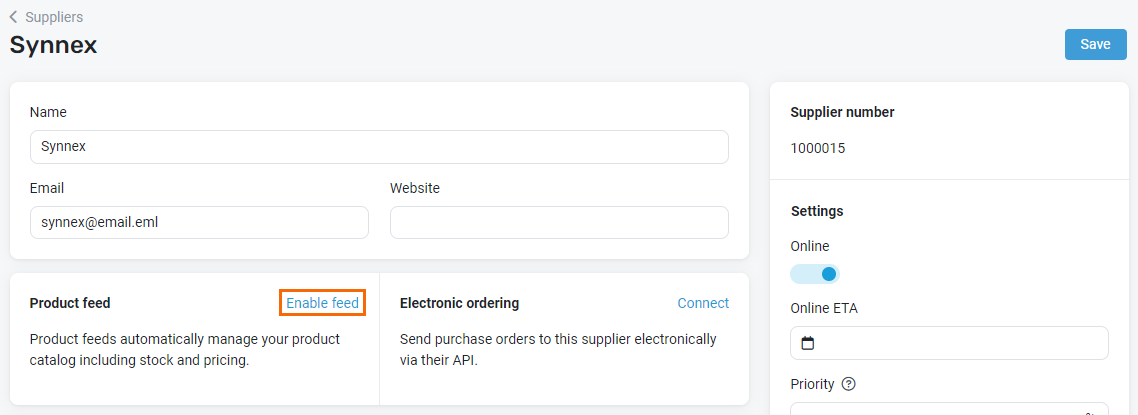1138x415 pixels.
Task: Click the Product feed heading
Action: click(x=70, y=303)
